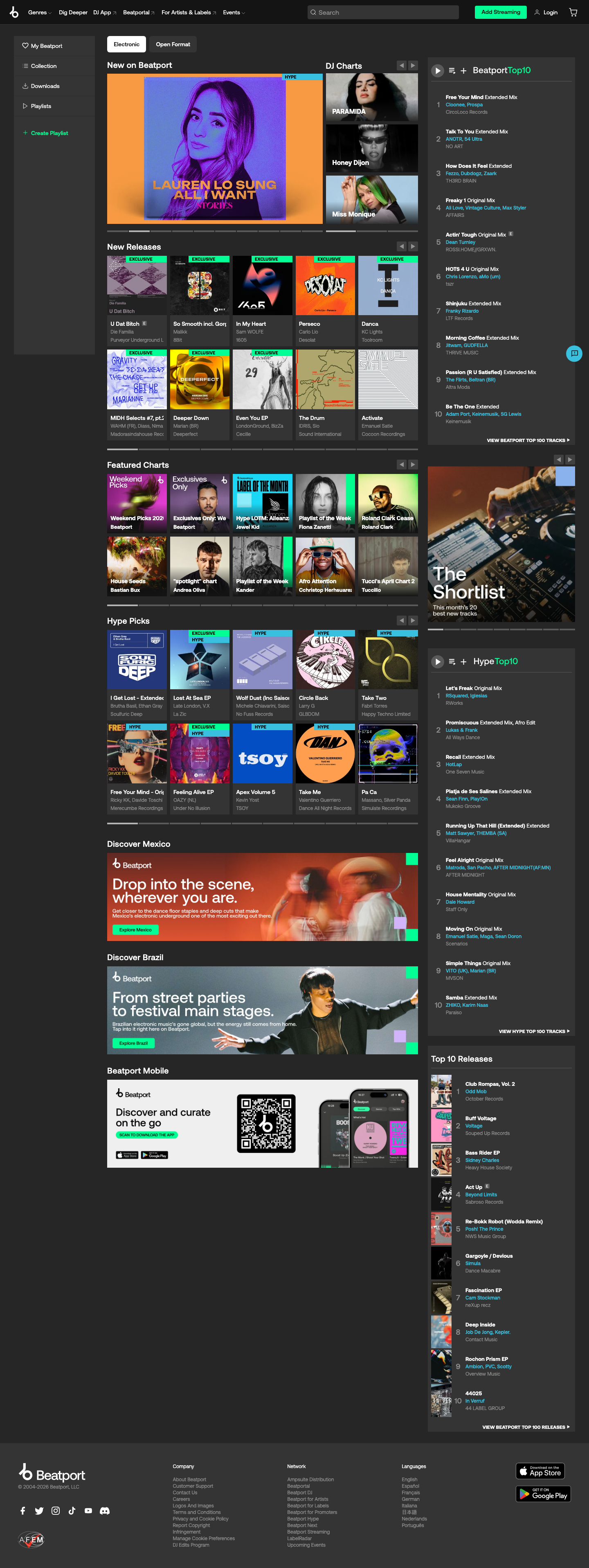The width and height of the screenshot is (589, 1568).
Task: Open the tsoy Apex Volume 5 cover
Action: [262, 754]
